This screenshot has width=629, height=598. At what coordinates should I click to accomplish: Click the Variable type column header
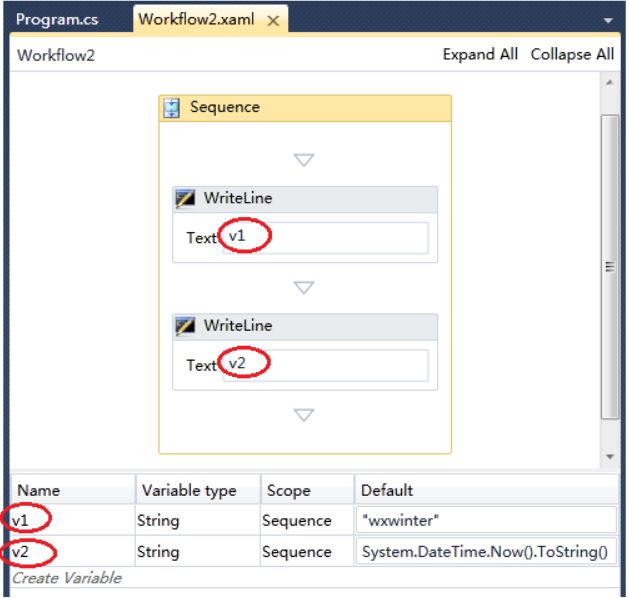[x=198, y=490]
